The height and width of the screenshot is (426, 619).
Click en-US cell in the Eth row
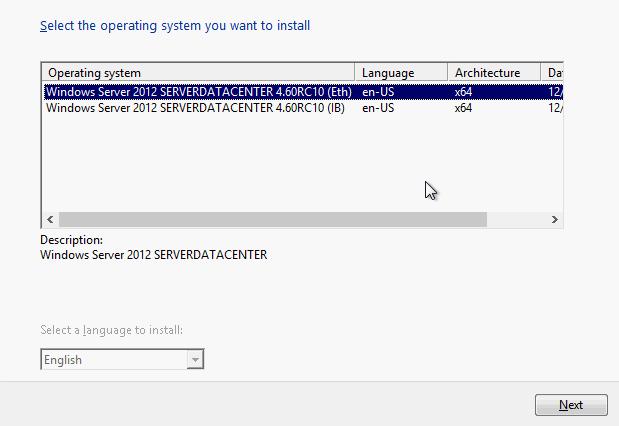tap(378, 92)
